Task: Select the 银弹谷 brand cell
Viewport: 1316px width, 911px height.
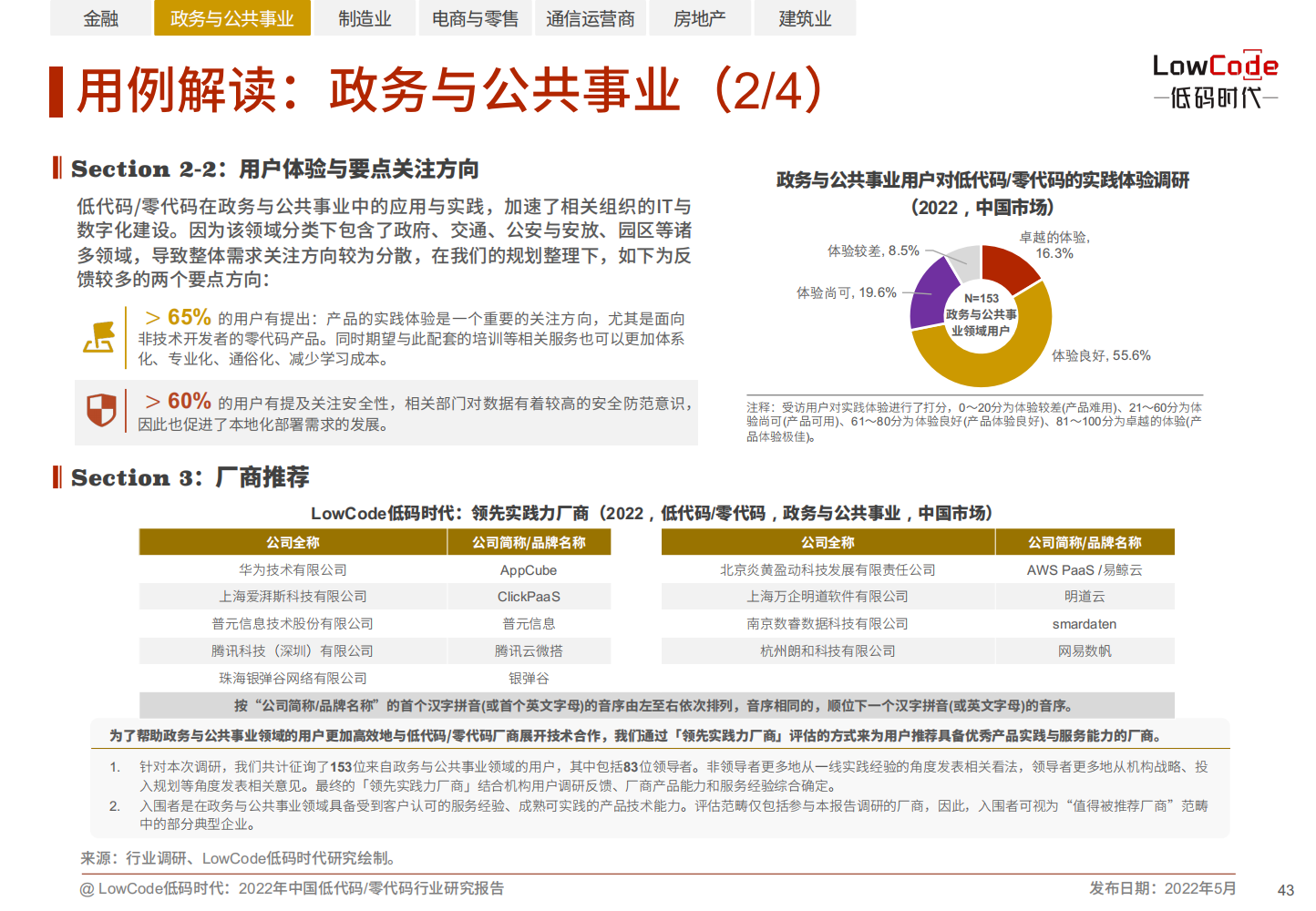Action: (529, 679)
